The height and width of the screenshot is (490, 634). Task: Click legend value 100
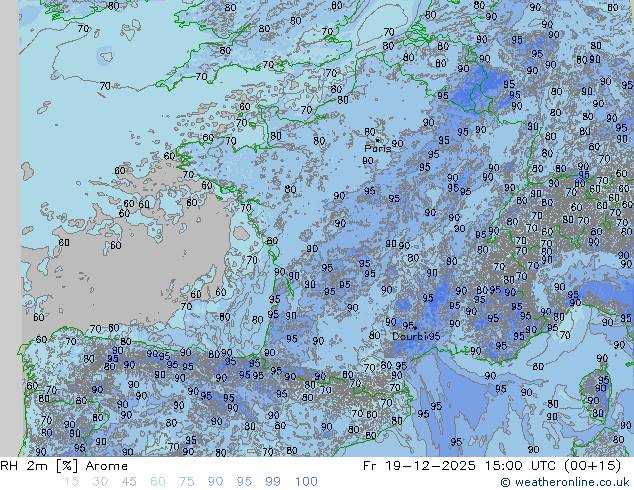point(306,482)
